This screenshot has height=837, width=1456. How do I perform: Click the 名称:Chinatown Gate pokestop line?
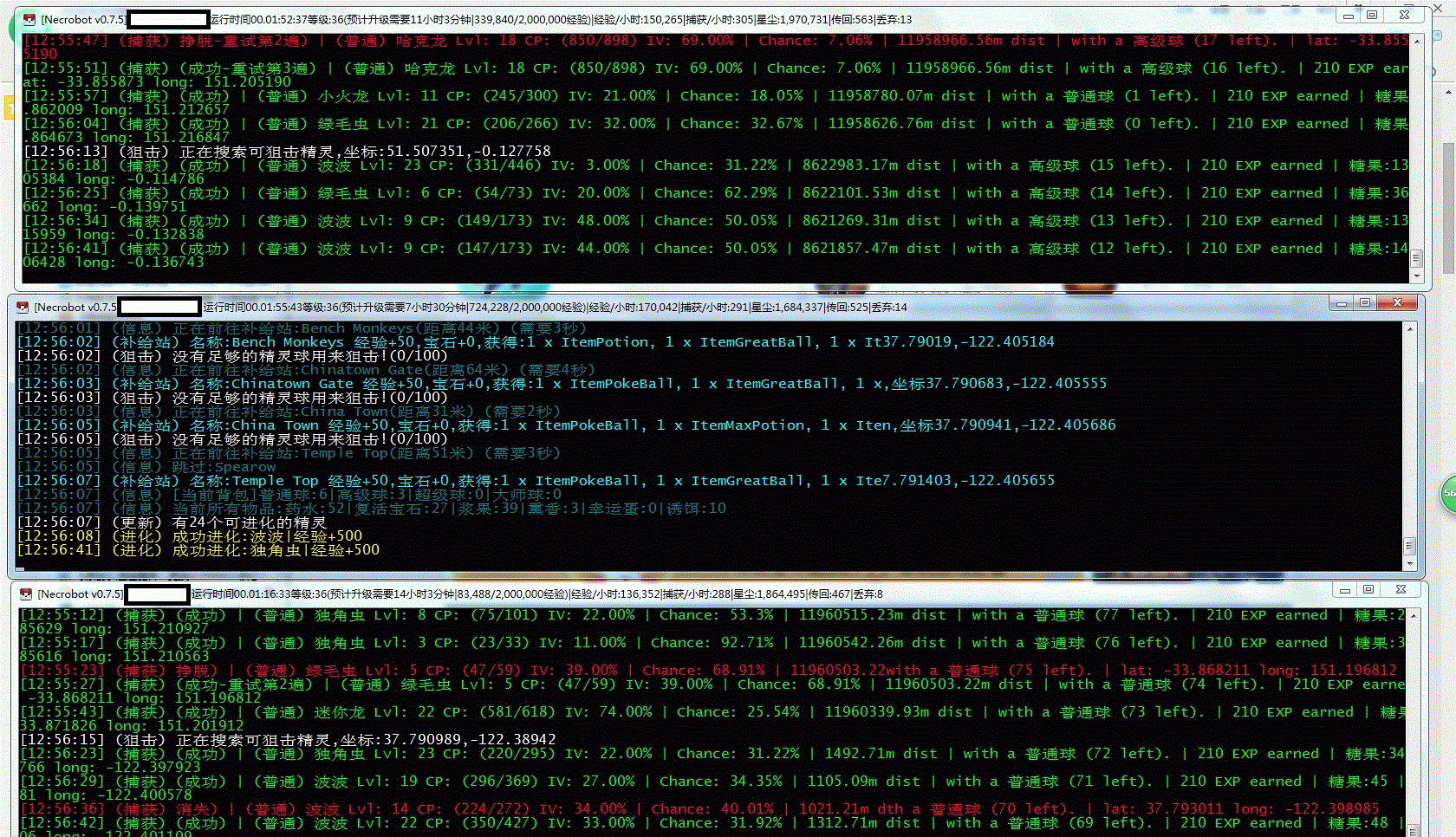click(562, 384)
